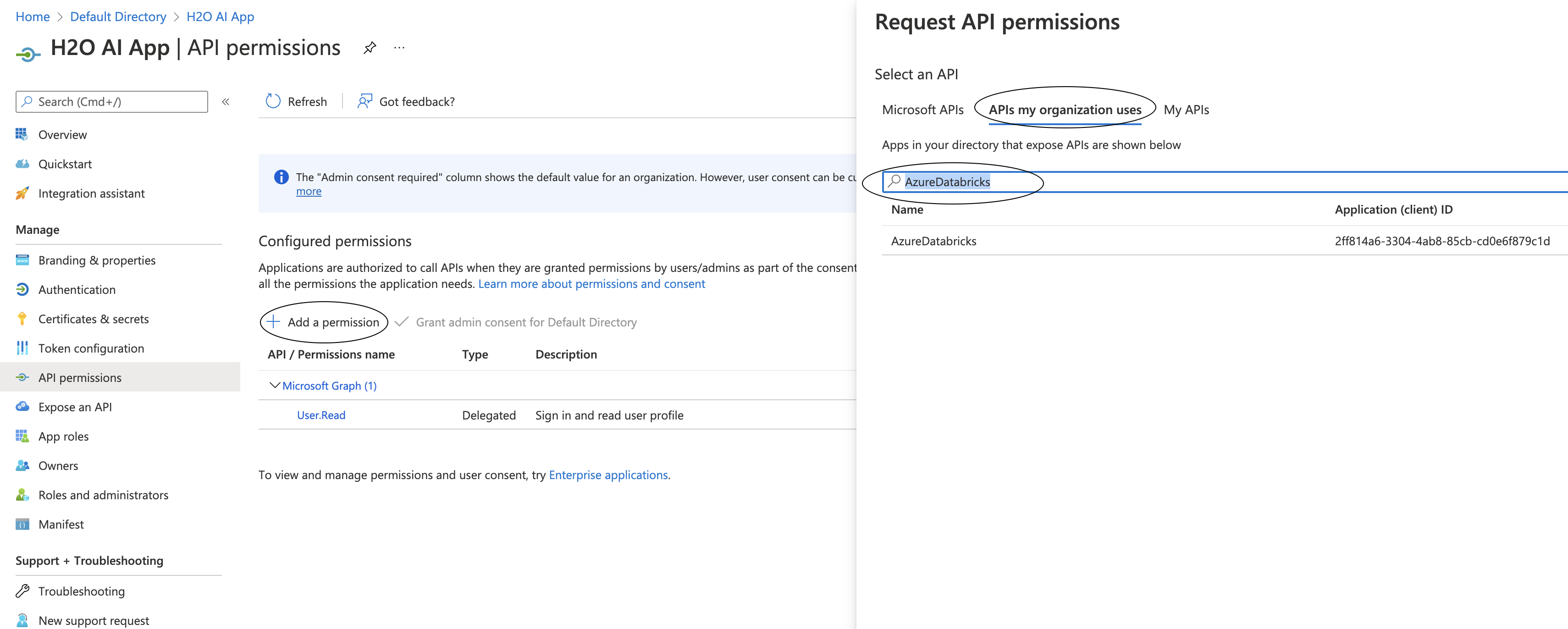This screenshot has height=629, width=1568.
Task: Open the User.Read permission
Action: (321, 414)
